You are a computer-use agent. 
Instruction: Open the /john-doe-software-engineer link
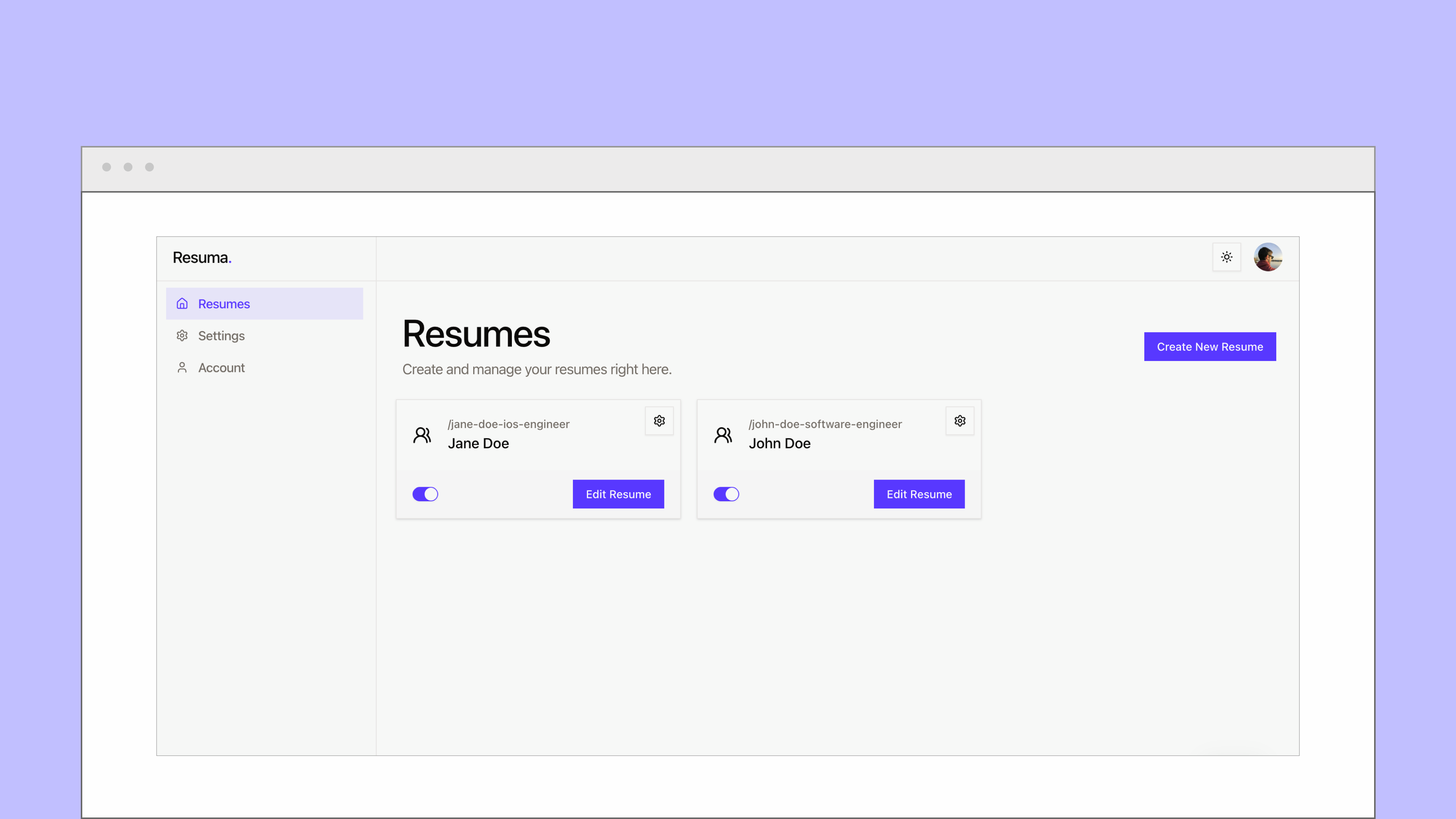click(x=825, y=424)
